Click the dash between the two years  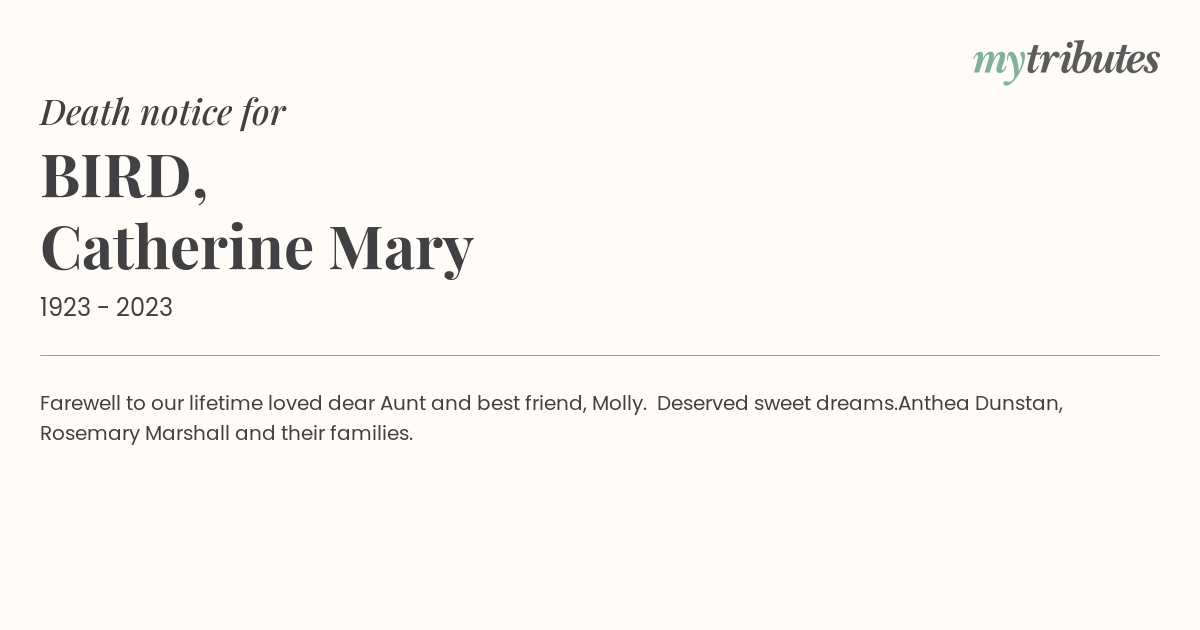[104, 309]
